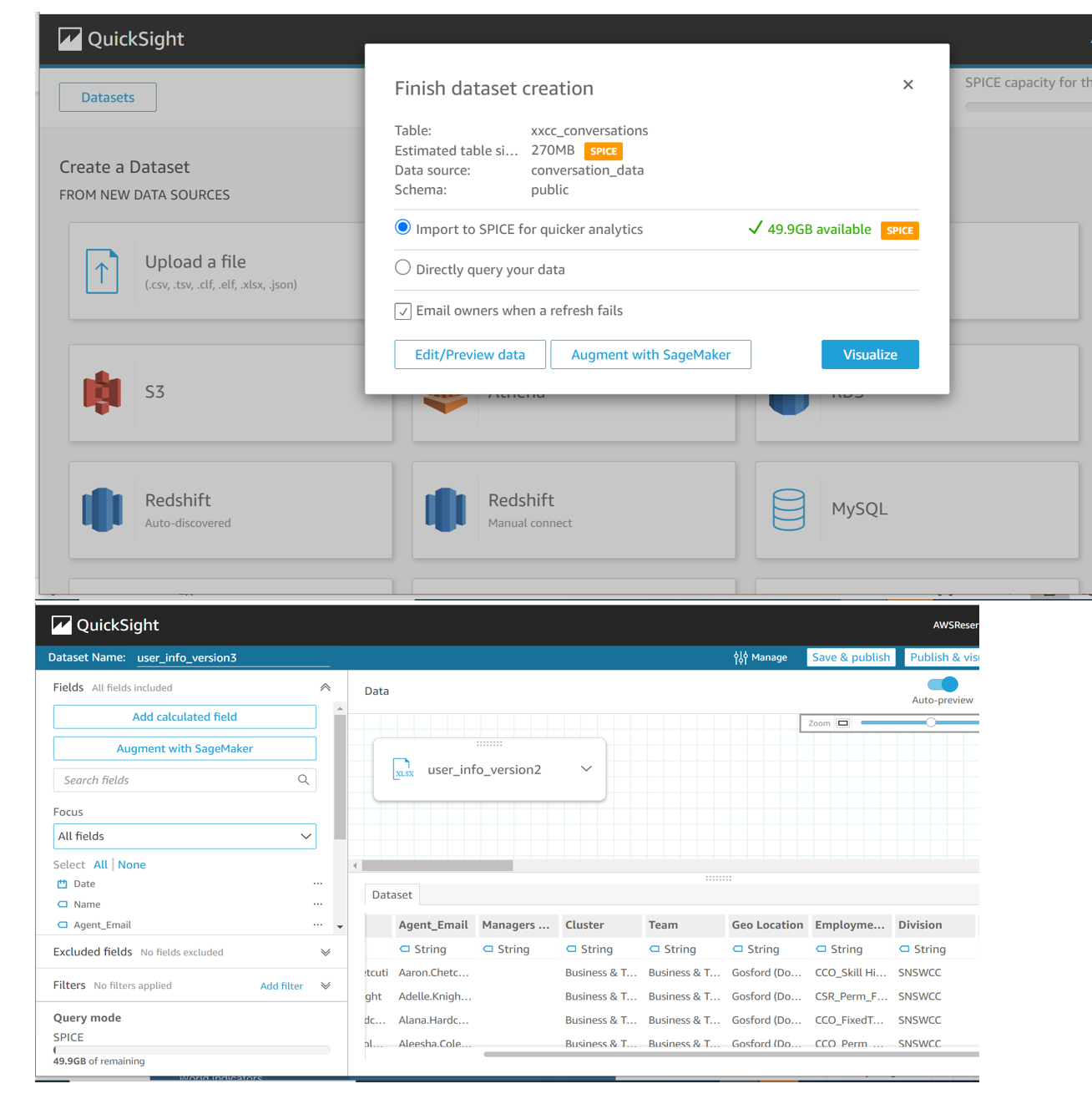
Task: Click String type icon under Division column
Action: coord(904,950)
